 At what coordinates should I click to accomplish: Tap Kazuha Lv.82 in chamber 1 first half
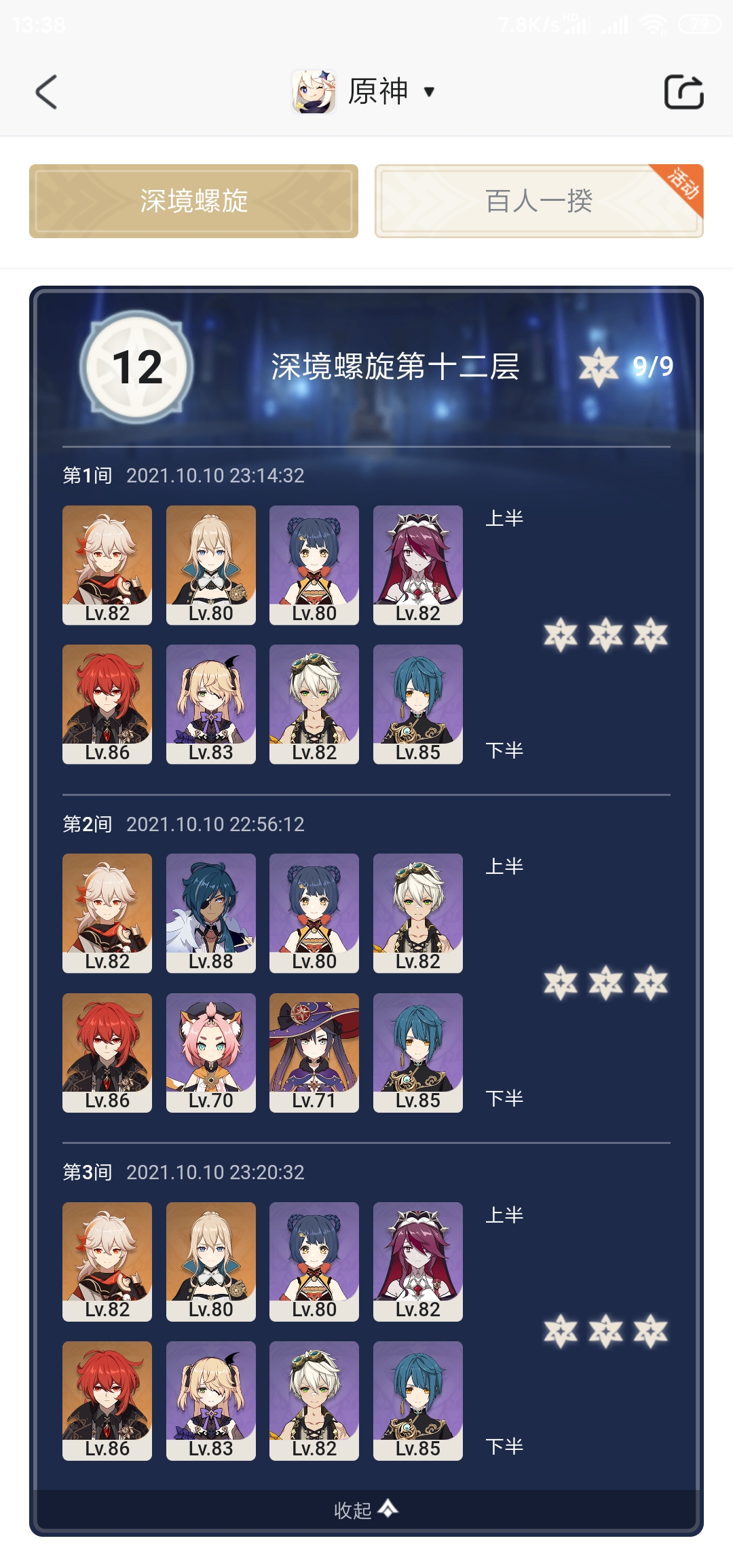(x=107, y=565)
